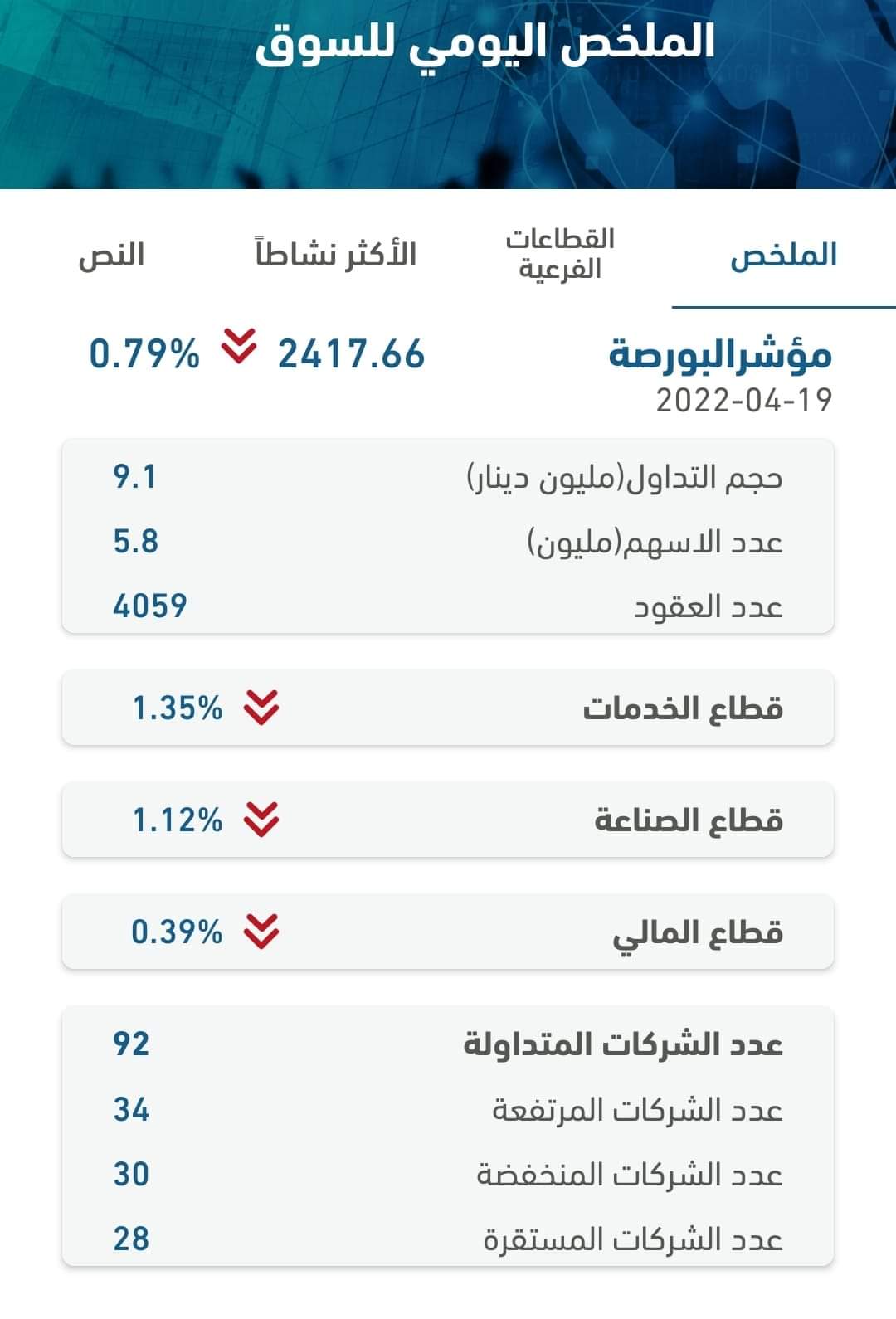This screenshot has height=1319, width=896.
Task: Click the عدد العقود row
Action: 448,606
